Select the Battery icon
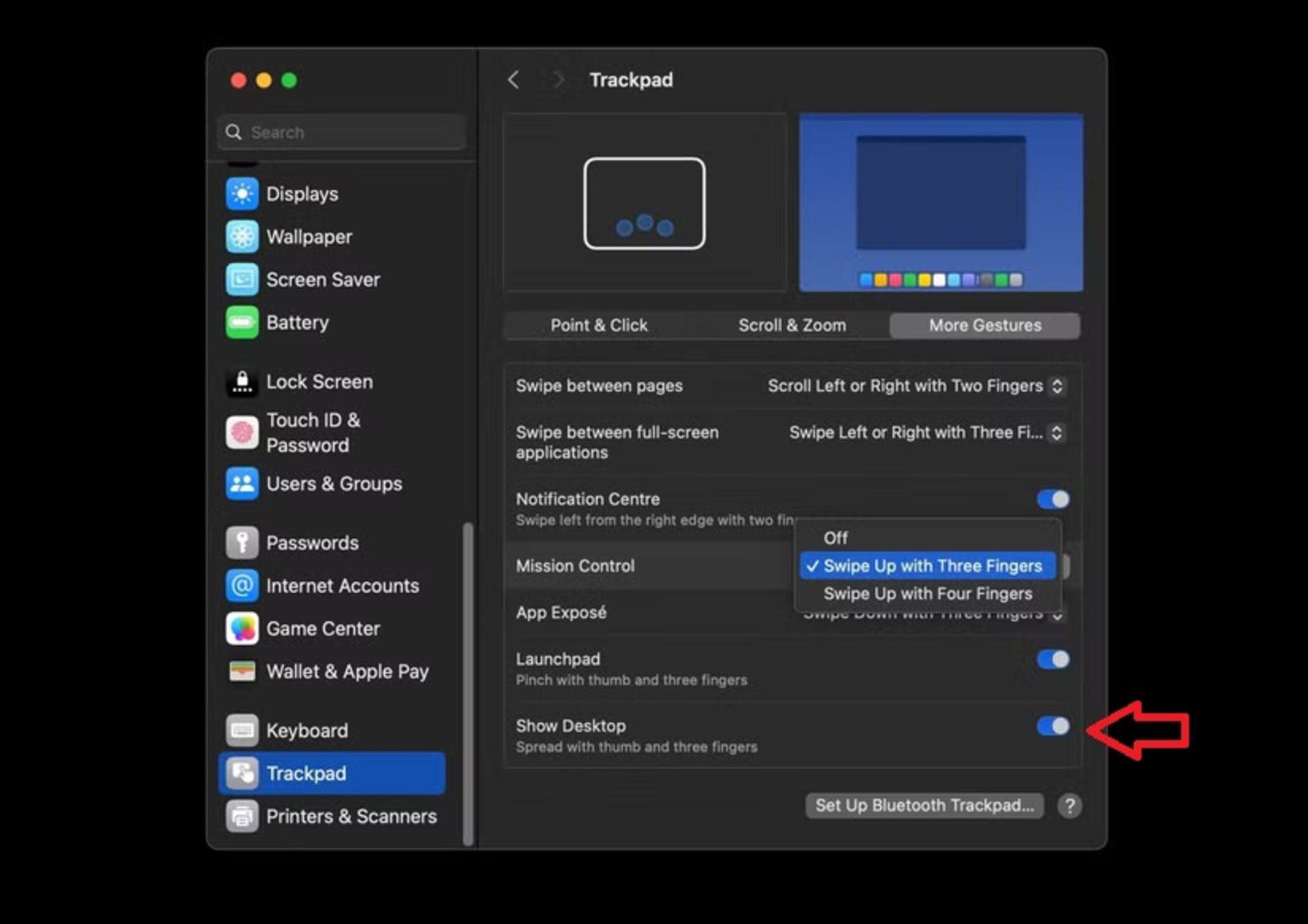 point(242,323)
